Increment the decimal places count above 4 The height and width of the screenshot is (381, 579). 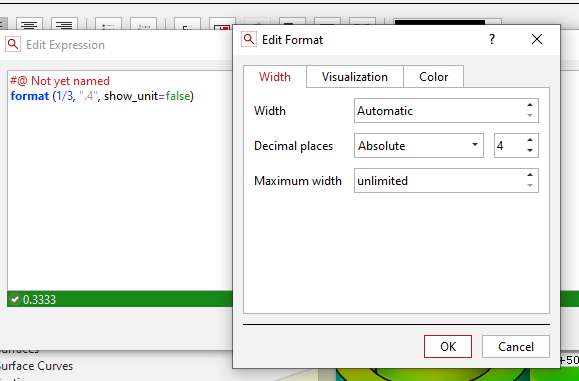click(530, 140)
